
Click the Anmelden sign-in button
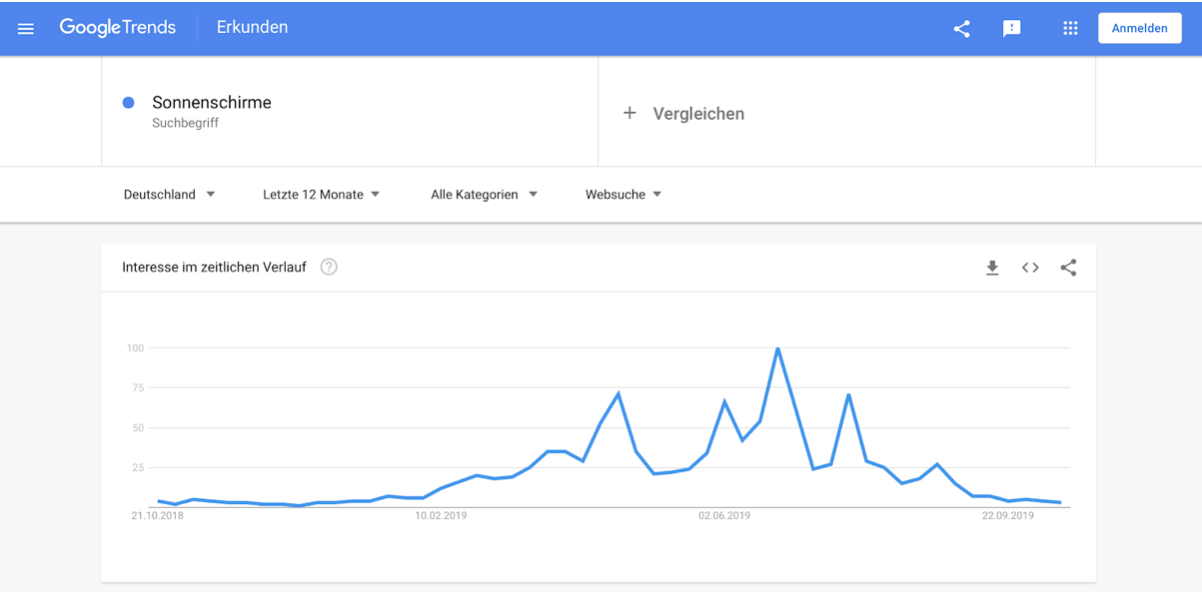coord(1140,28)
